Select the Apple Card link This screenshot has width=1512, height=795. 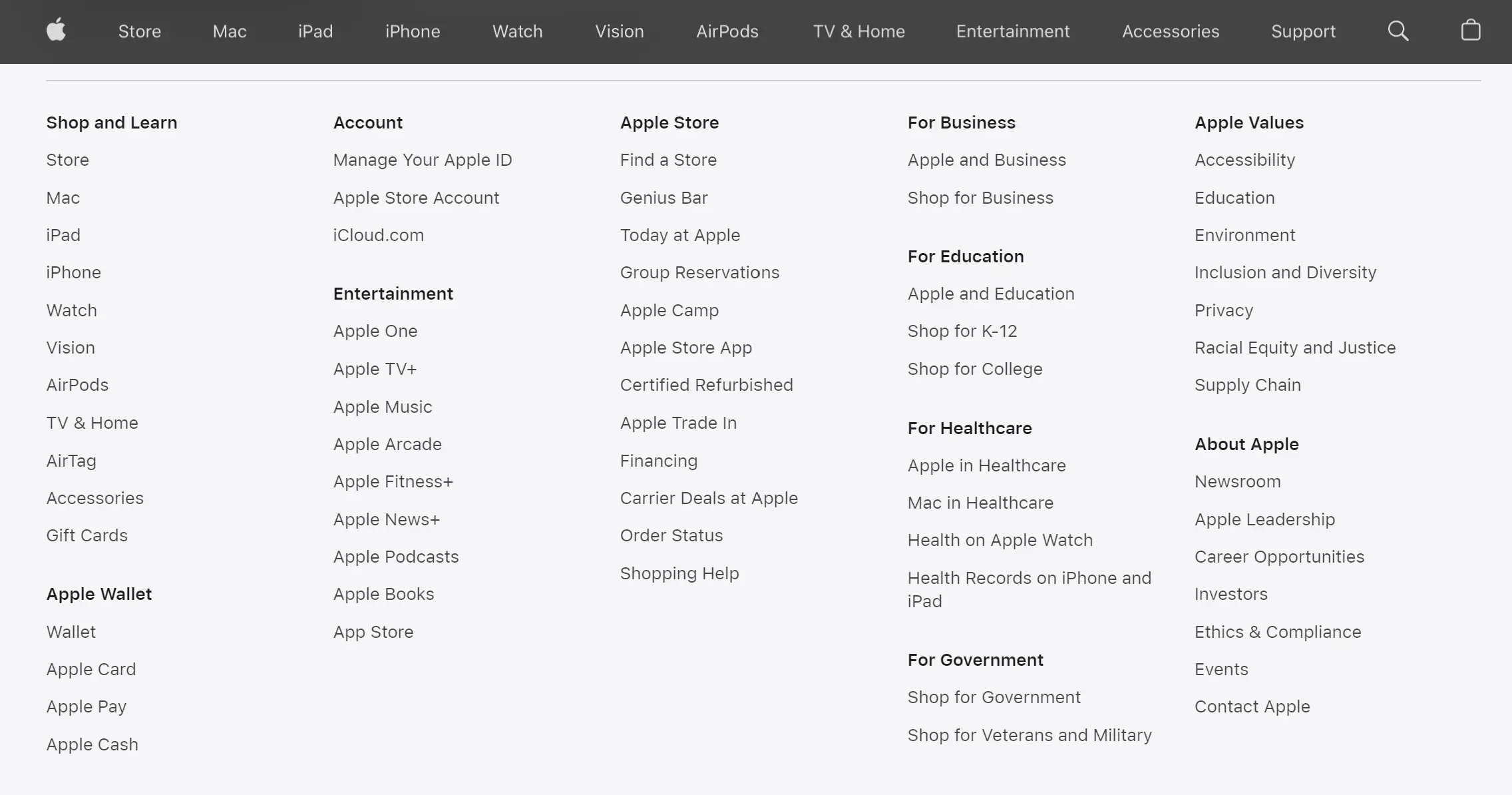click(x=91, y=669)
